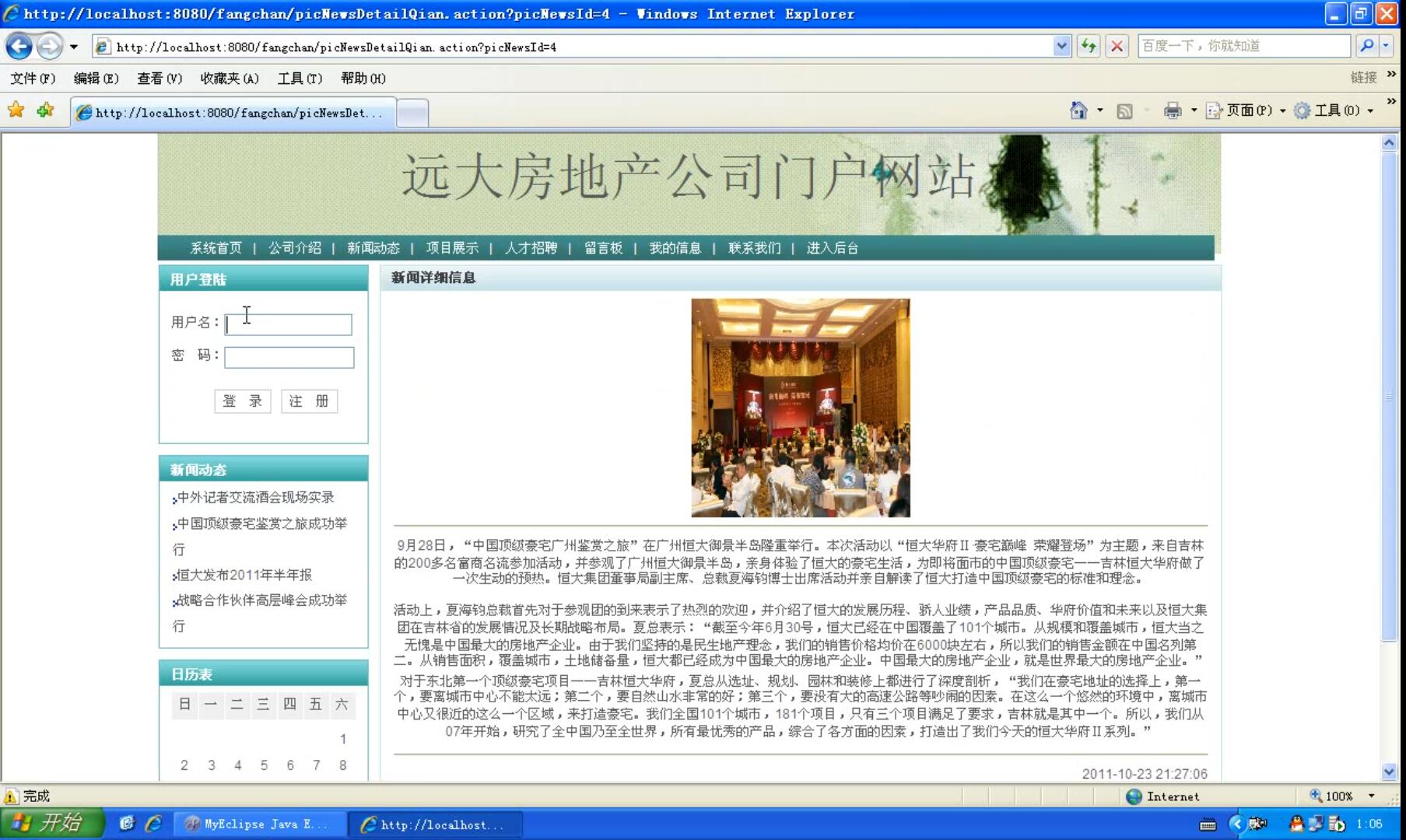Open a new blank tab

412,114
